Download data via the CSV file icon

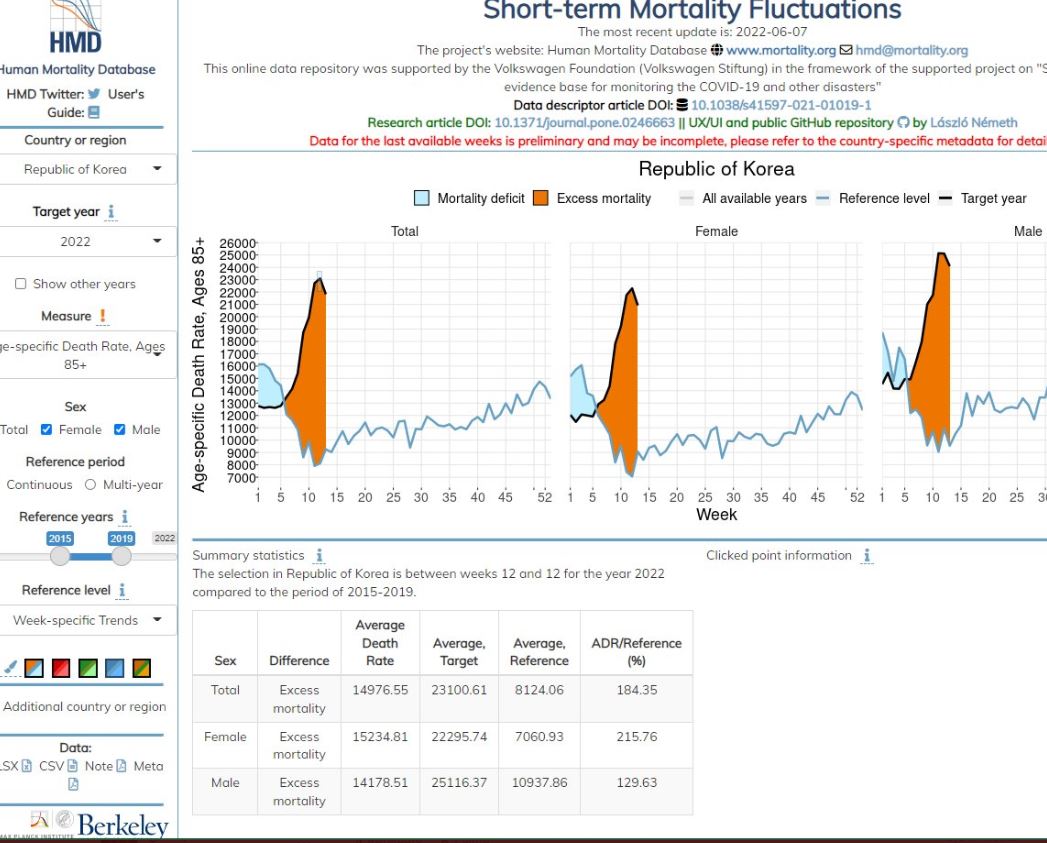(x=72, y=766)
